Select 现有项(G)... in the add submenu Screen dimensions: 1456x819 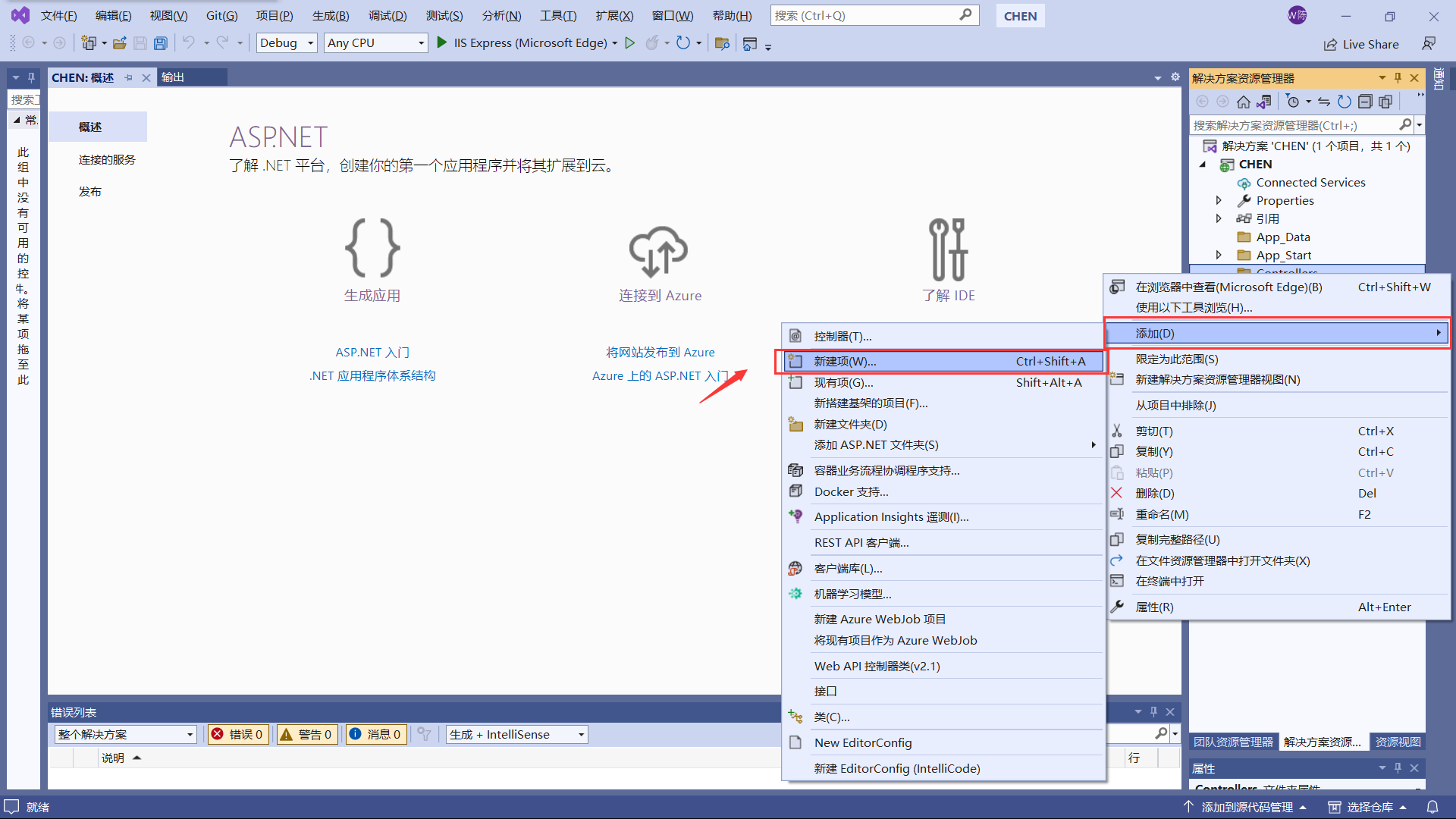943,383
